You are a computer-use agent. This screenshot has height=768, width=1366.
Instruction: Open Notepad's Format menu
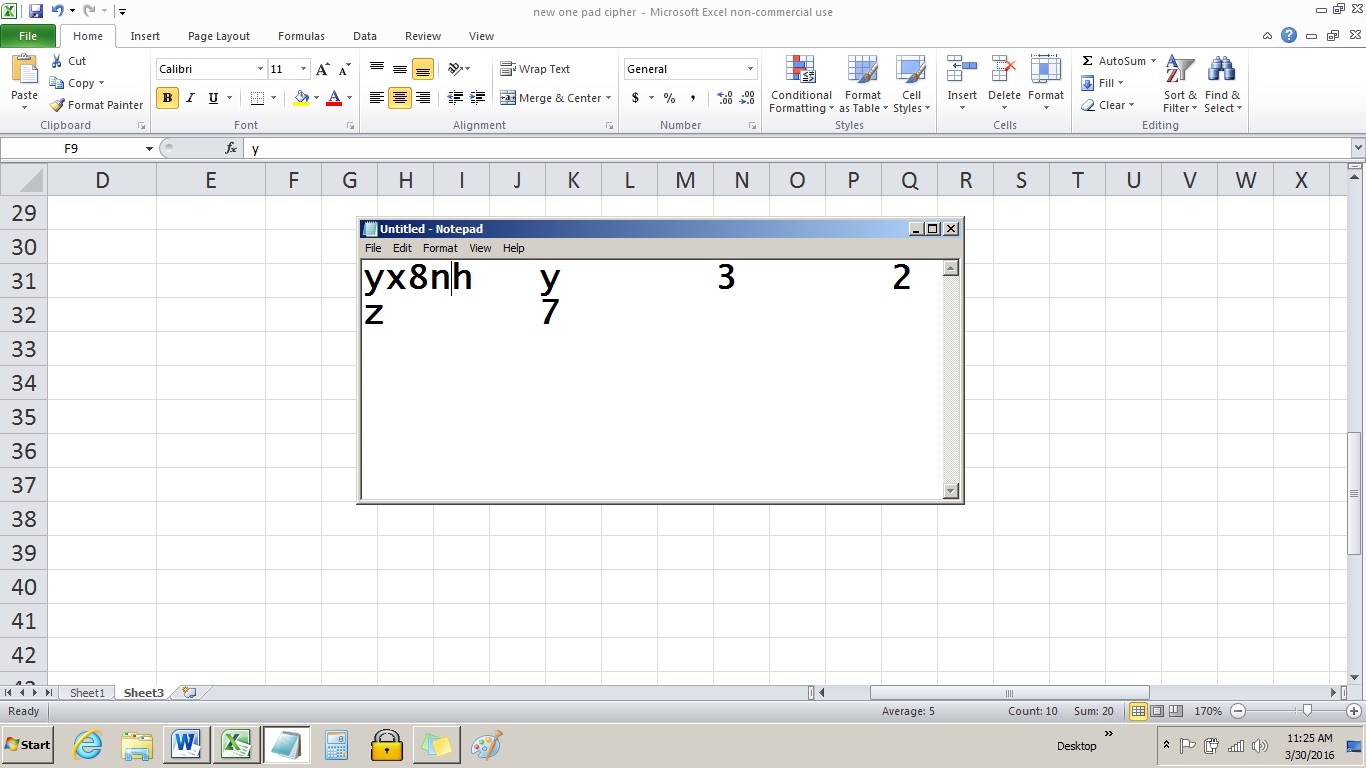[440, 248]
